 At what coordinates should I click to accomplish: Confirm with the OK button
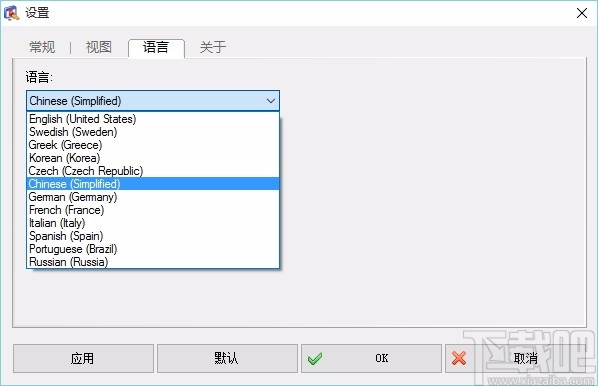tap(371, 358)
